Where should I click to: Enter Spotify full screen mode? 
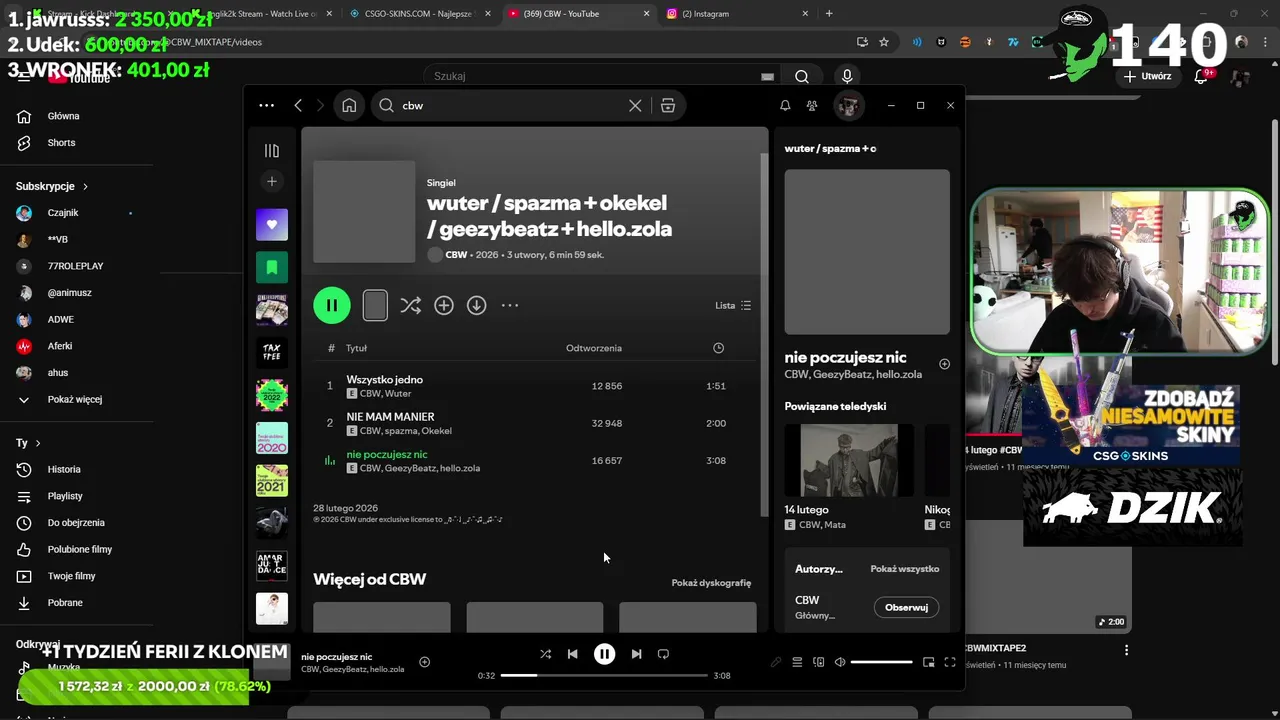[950, 662]
